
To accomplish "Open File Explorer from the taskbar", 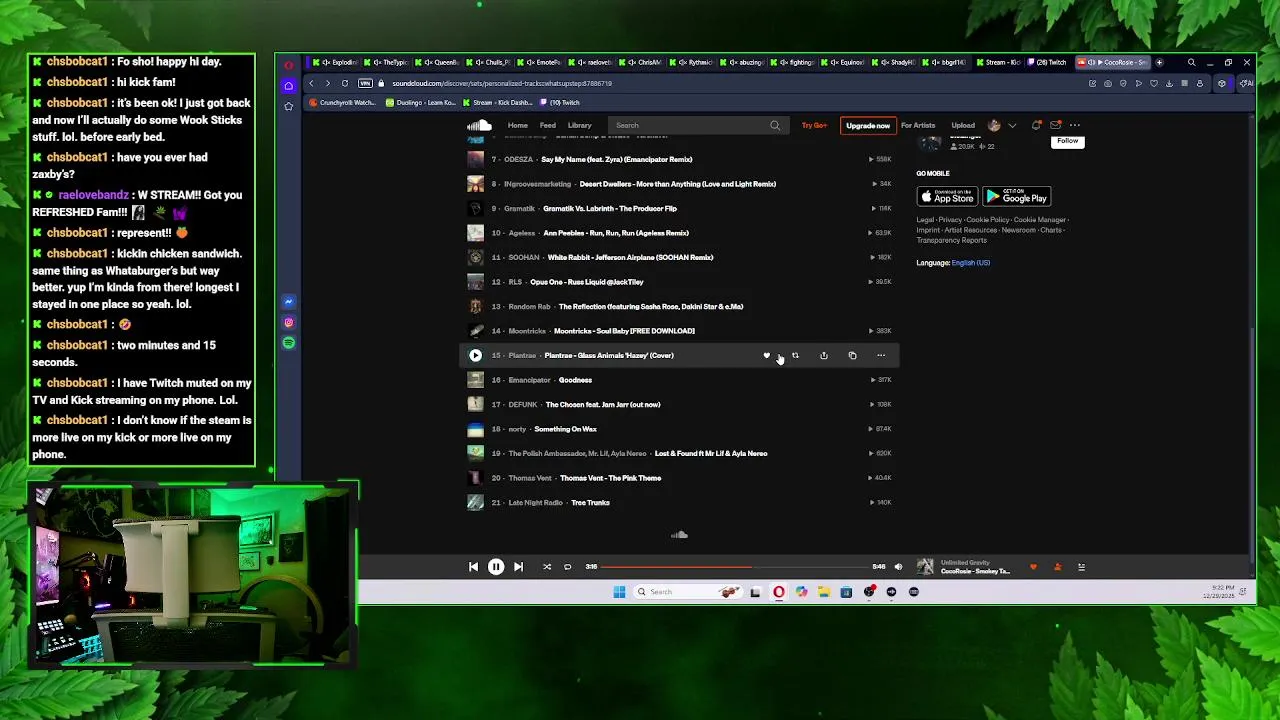I will click(824, 592).
